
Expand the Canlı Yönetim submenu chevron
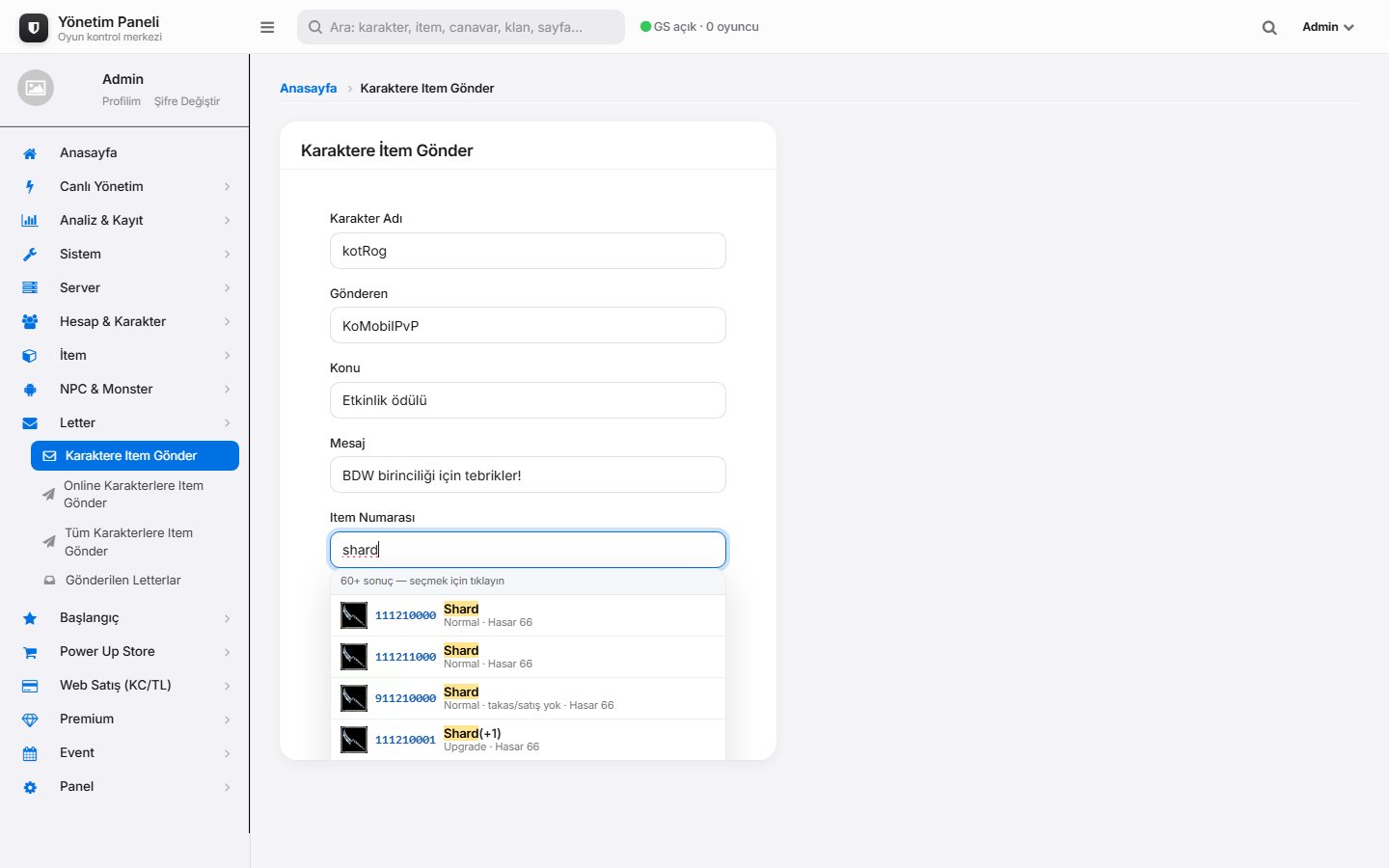click(x=228, y=187)
